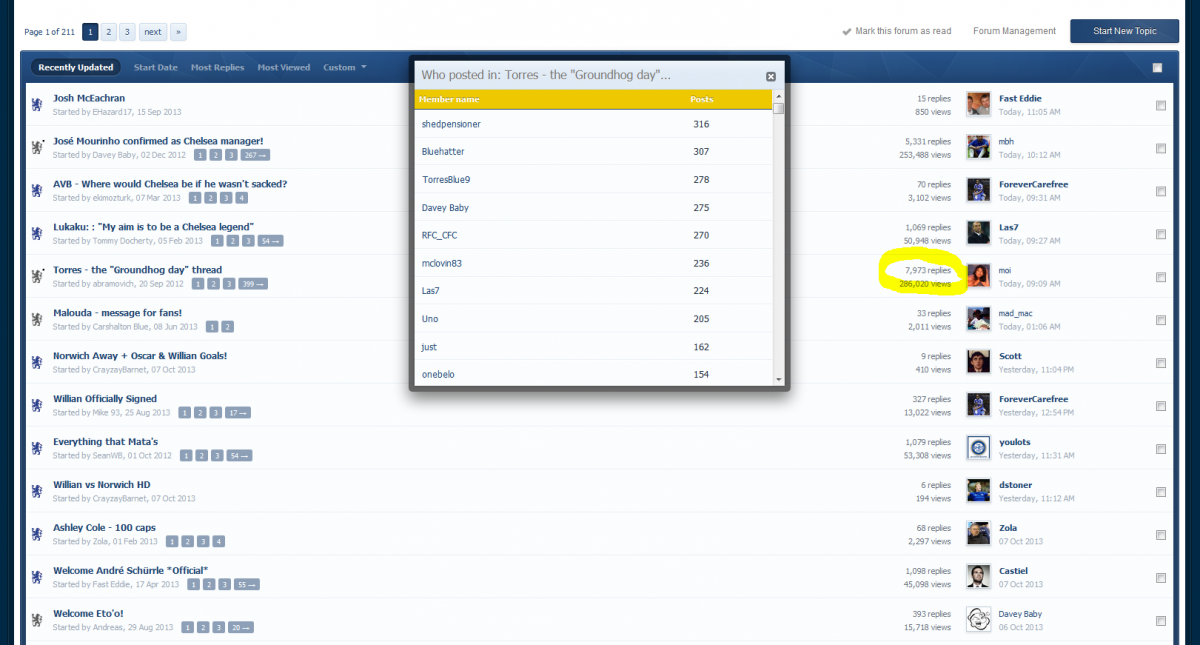Sort topics by Most Viewed
Image resolution: width=1200 pixels, height=645 pixels.
tap(284, 68)
